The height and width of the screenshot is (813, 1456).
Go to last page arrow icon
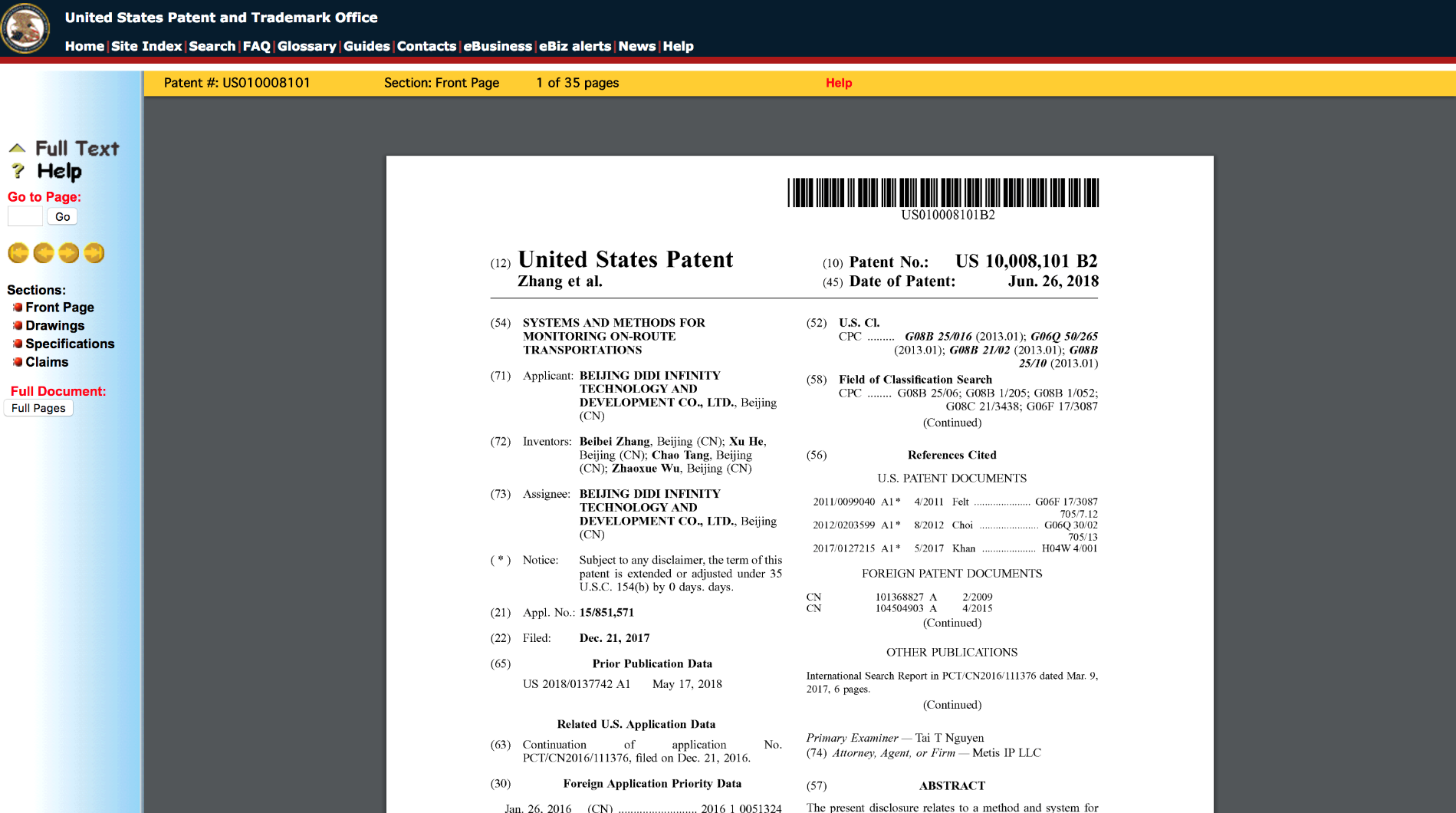pos(94,253)
